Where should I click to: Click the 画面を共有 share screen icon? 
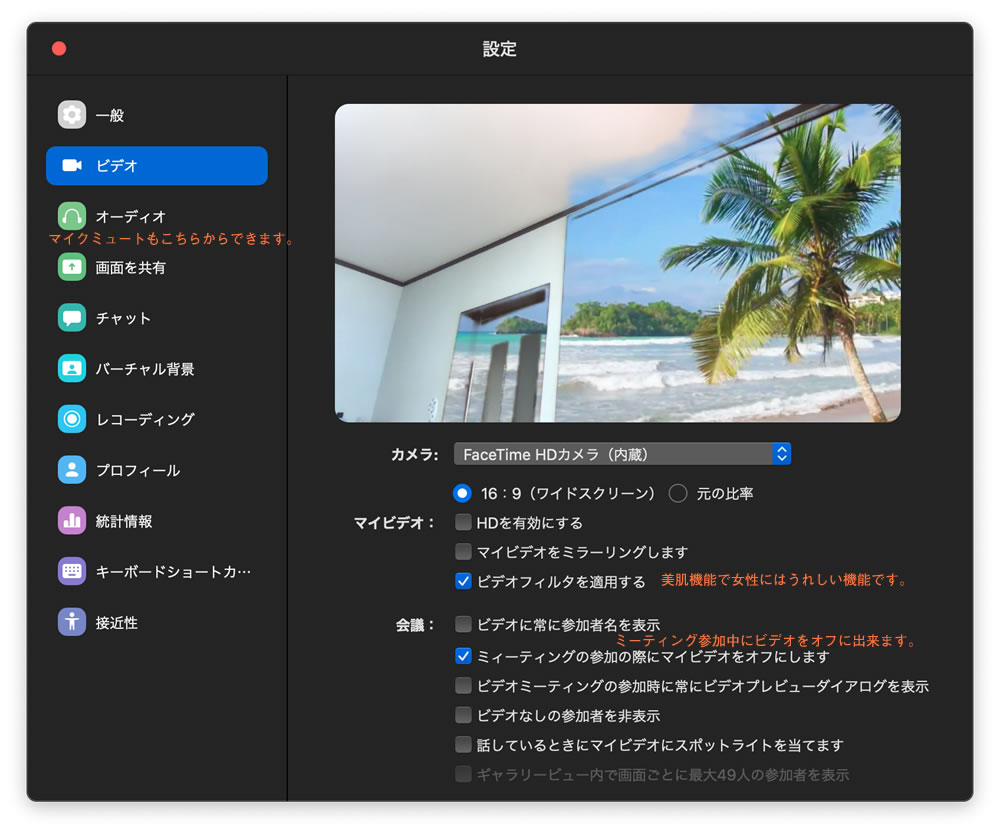71,267
